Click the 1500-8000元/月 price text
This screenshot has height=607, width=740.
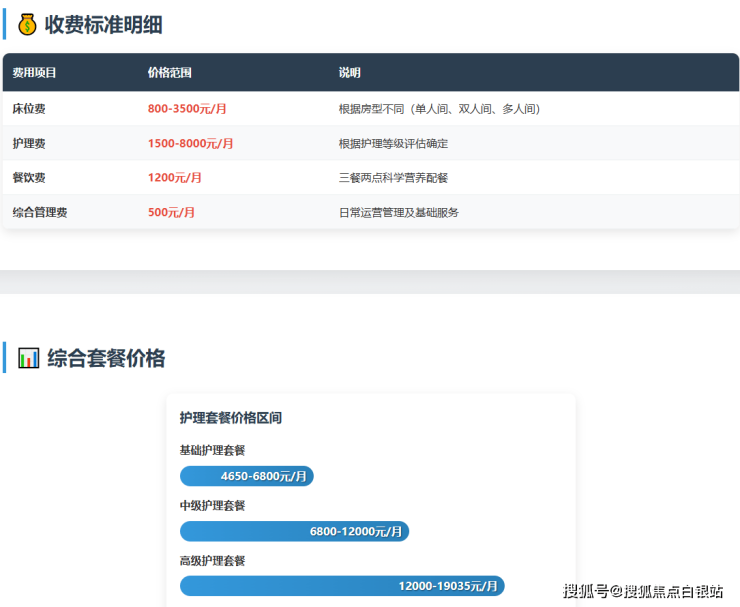190,144
